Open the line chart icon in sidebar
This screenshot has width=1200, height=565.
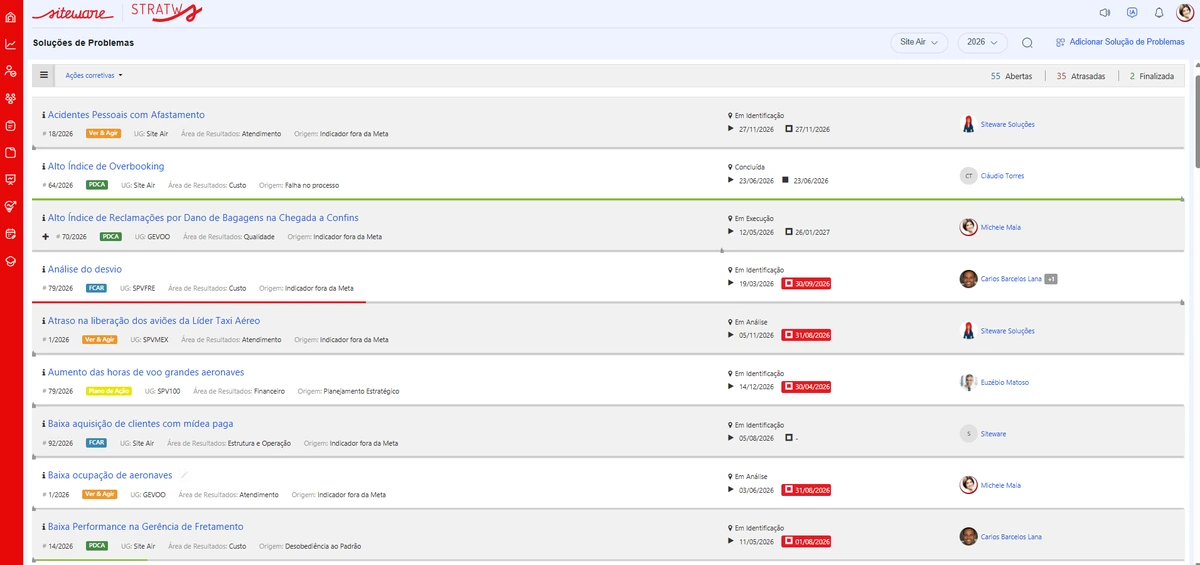click(x=11, y=44)
